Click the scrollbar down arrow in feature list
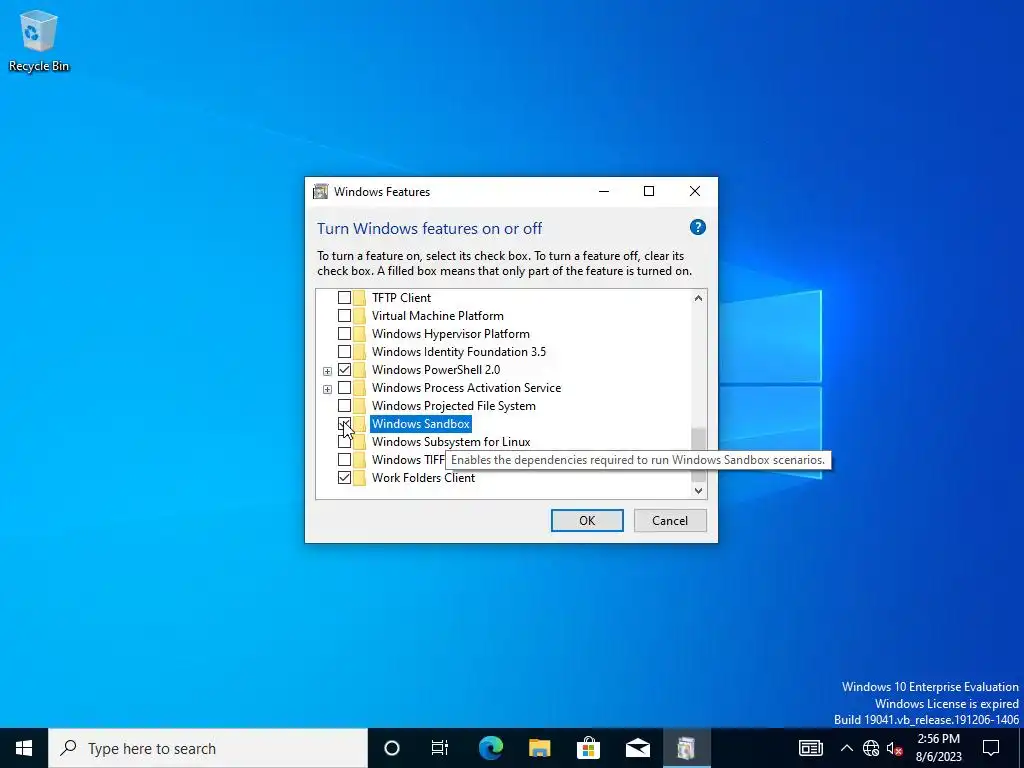 click(698, 490)
